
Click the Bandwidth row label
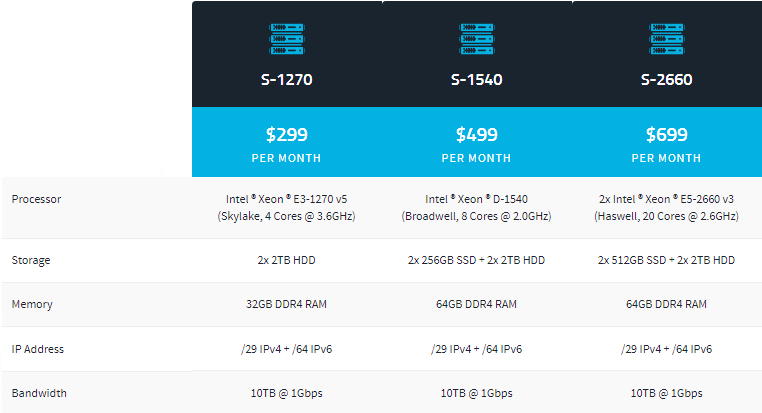click(x=39, y=393)
